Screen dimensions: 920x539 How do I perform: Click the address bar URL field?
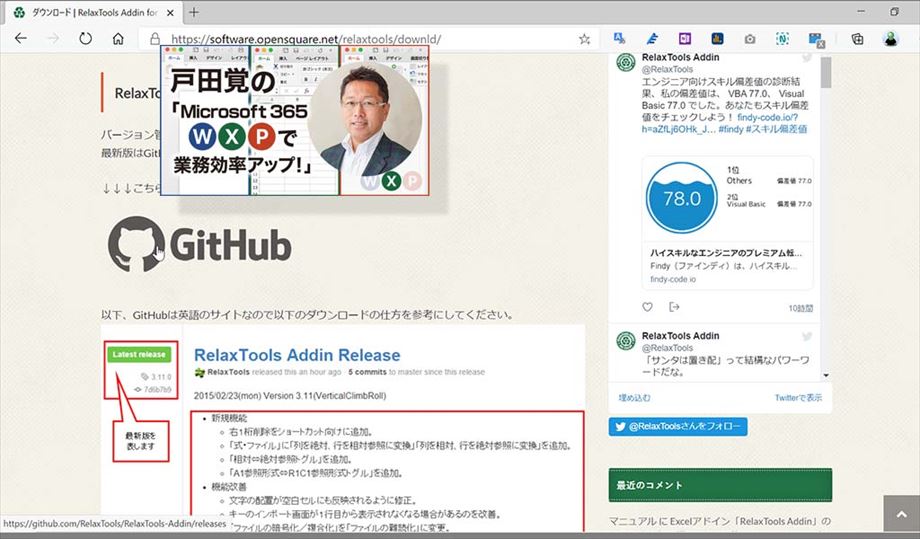tap(370, 39)
